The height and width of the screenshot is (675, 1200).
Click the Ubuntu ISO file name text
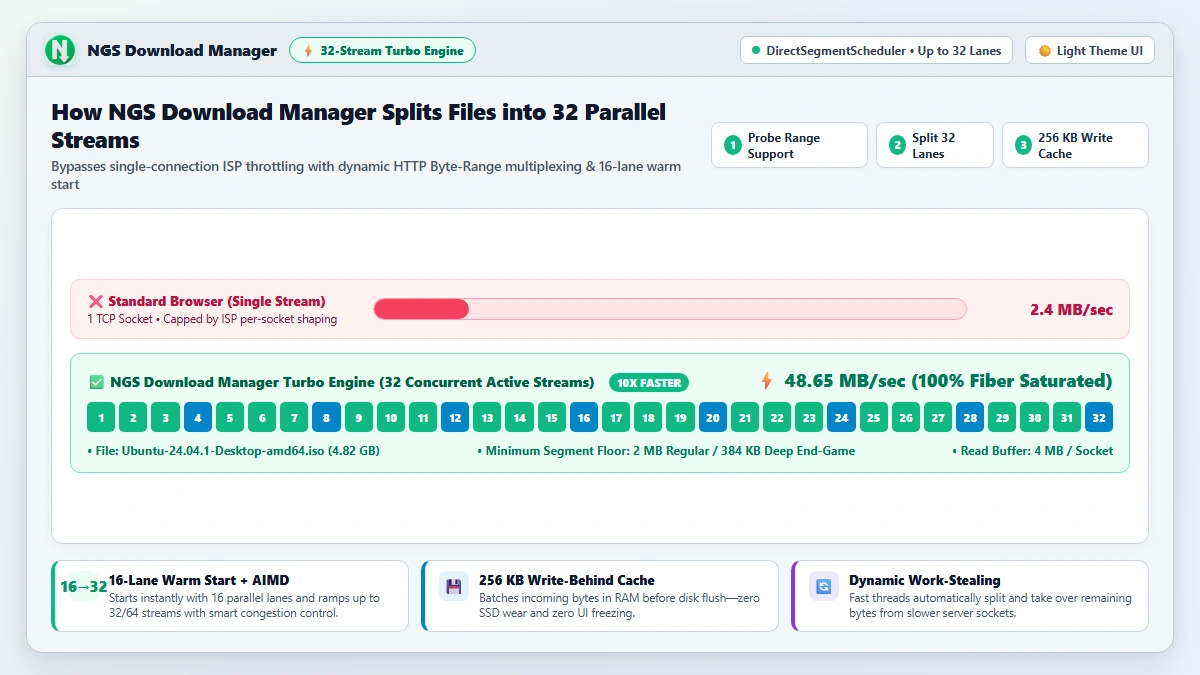pos(234,451)
